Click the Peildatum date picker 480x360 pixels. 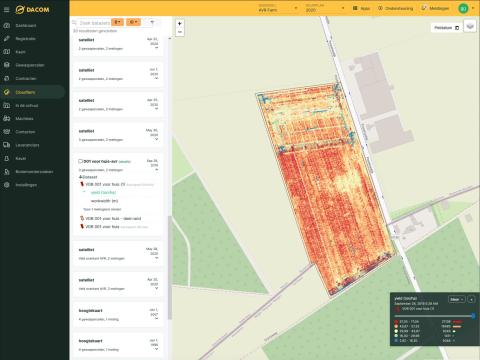(446, 28)
